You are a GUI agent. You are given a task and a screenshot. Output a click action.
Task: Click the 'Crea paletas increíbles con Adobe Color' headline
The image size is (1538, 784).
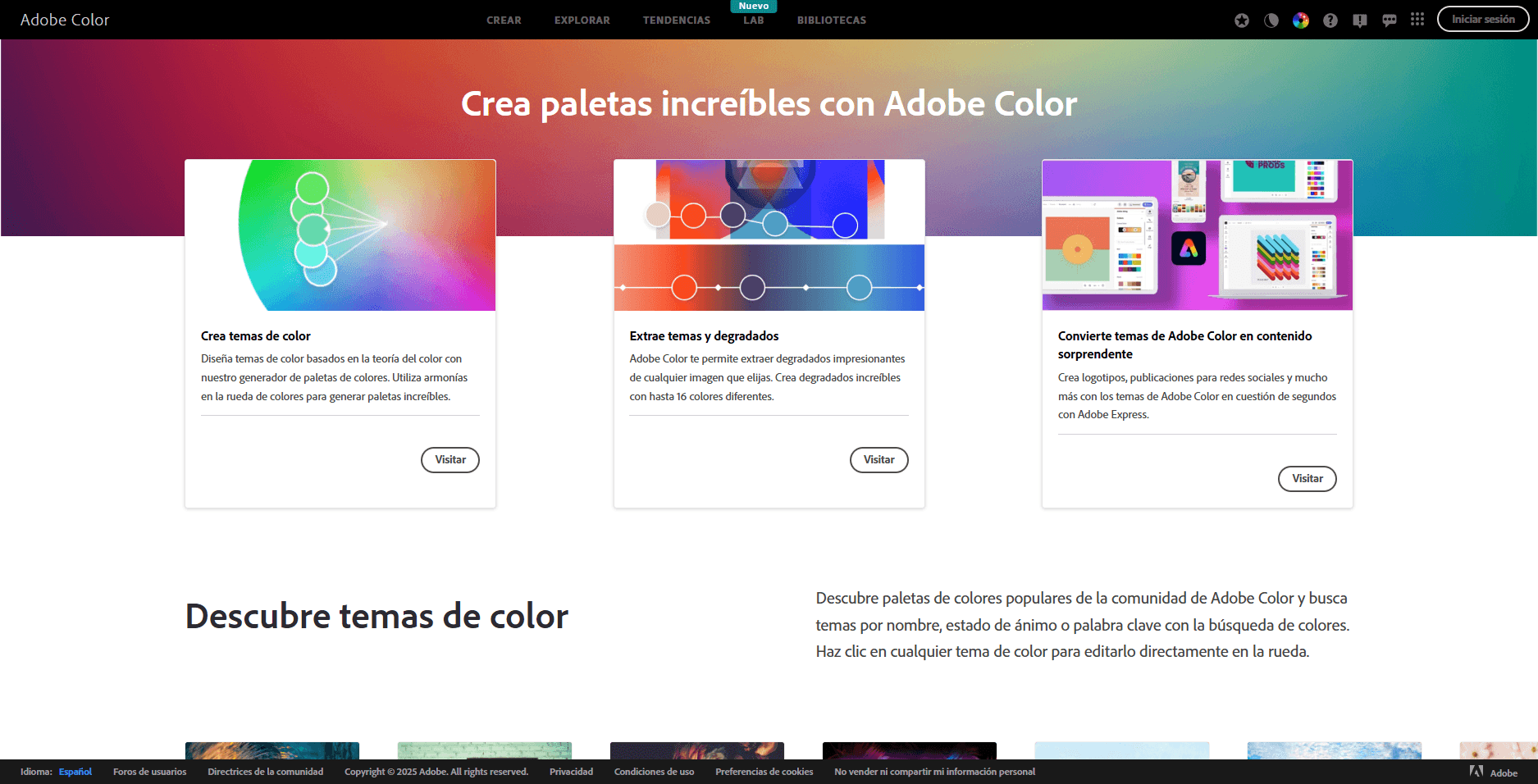point(769,104)
